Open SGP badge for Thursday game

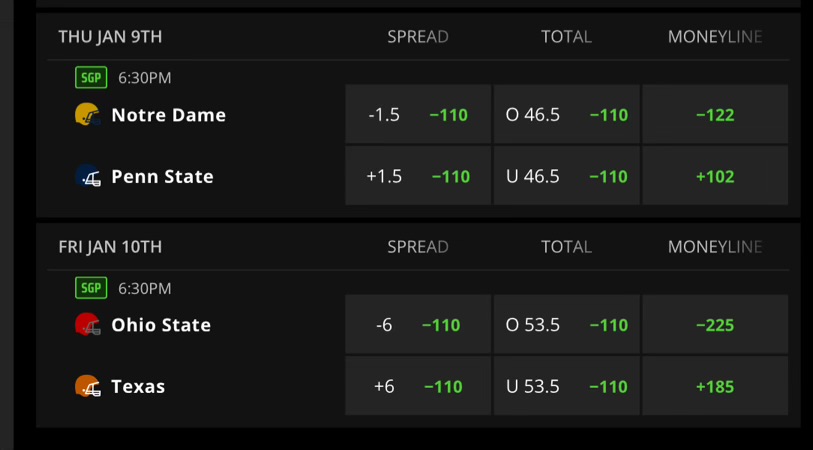pos(91,78)
